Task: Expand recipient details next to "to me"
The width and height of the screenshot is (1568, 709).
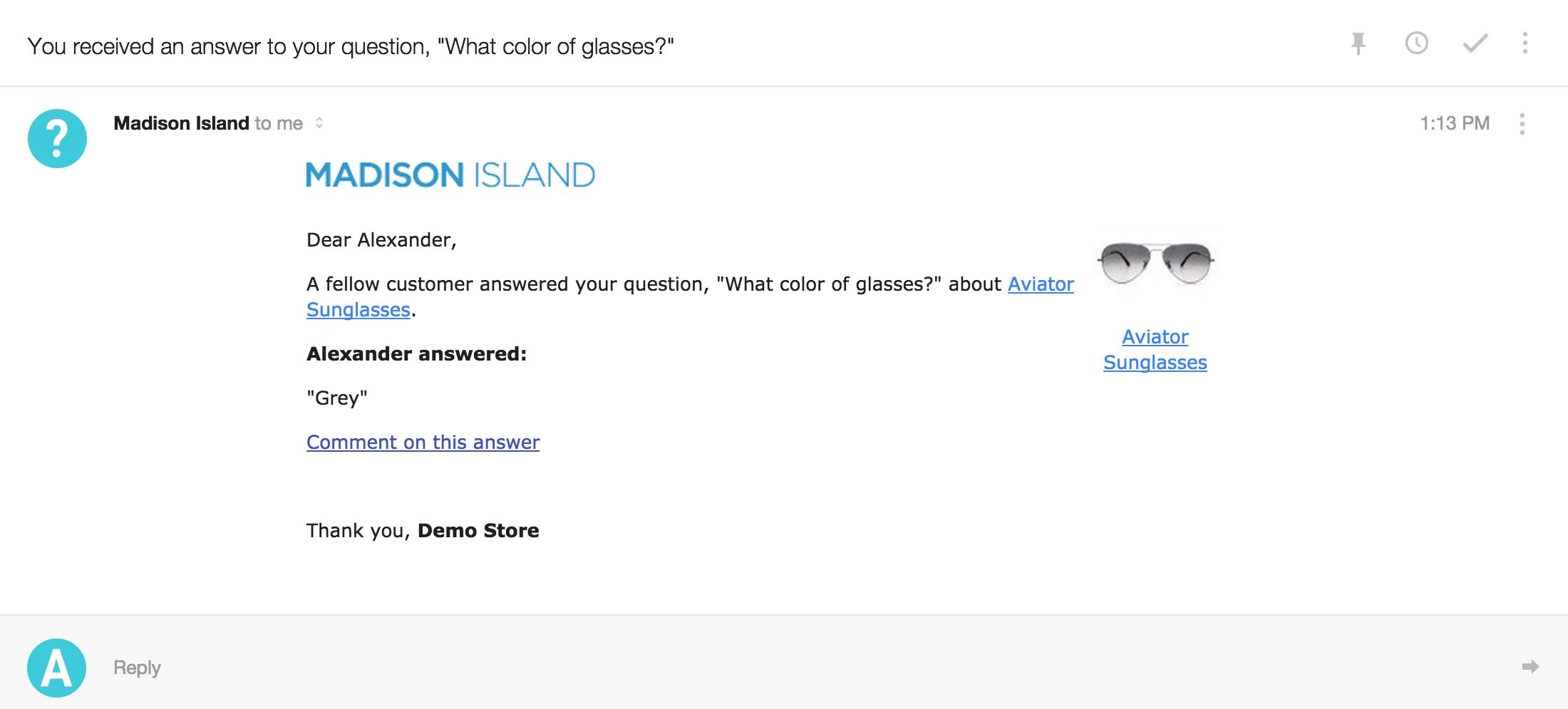Action: click(x=319, y=123)
